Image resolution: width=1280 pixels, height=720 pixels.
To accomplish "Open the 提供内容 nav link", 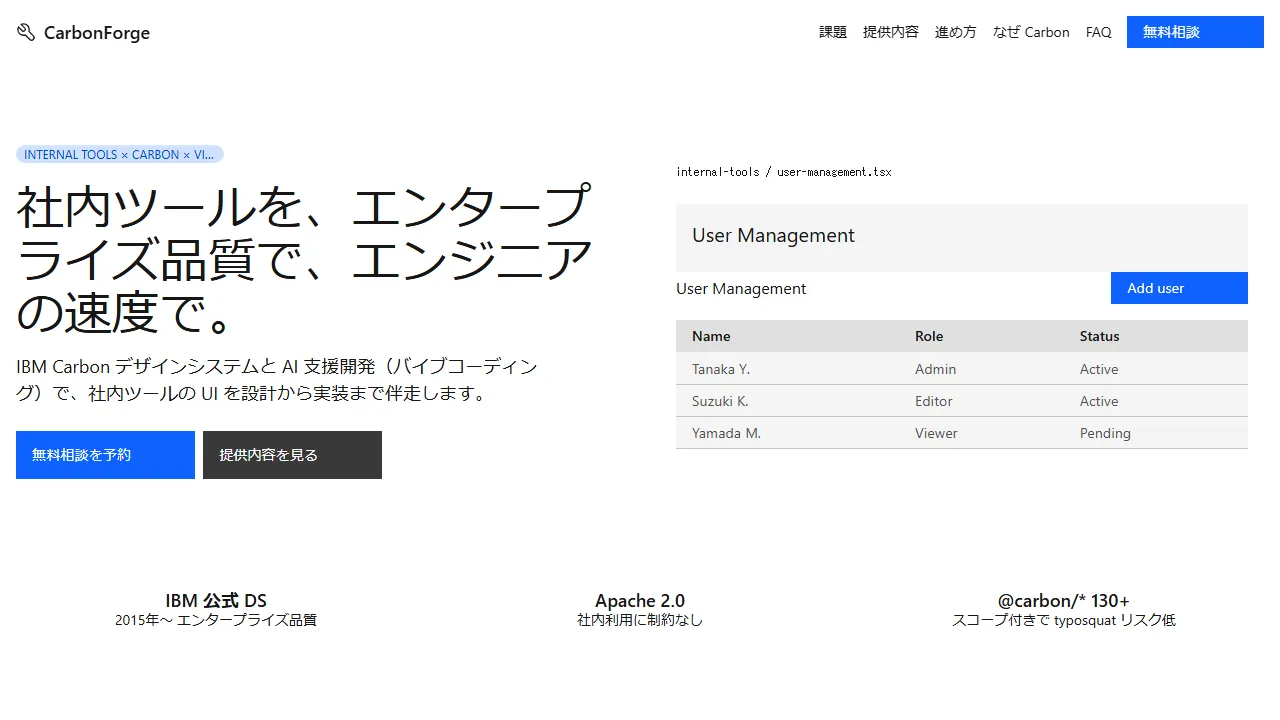I will [891, 32].
